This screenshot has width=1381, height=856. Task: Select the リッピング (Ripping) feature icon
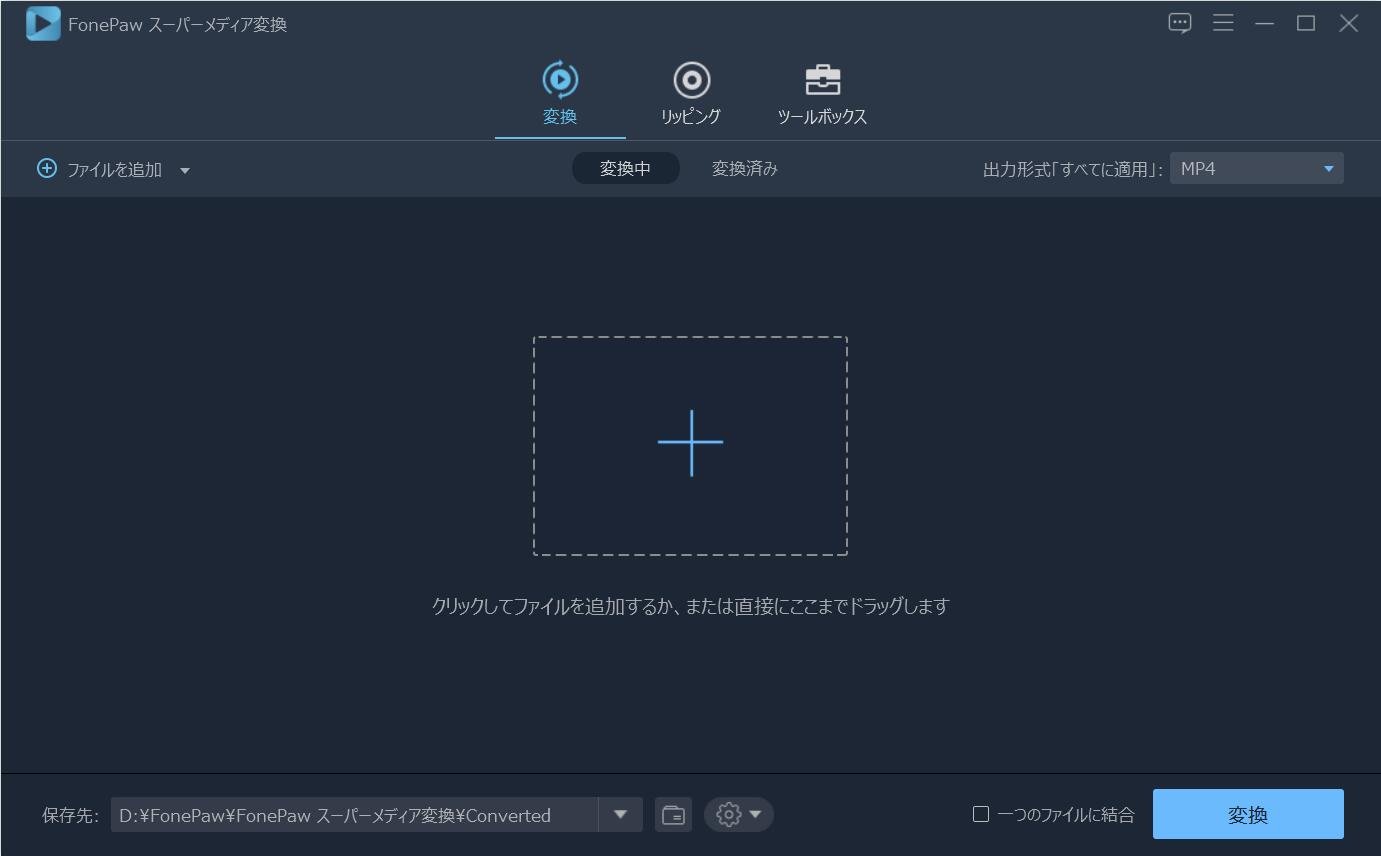coord(690,90)
